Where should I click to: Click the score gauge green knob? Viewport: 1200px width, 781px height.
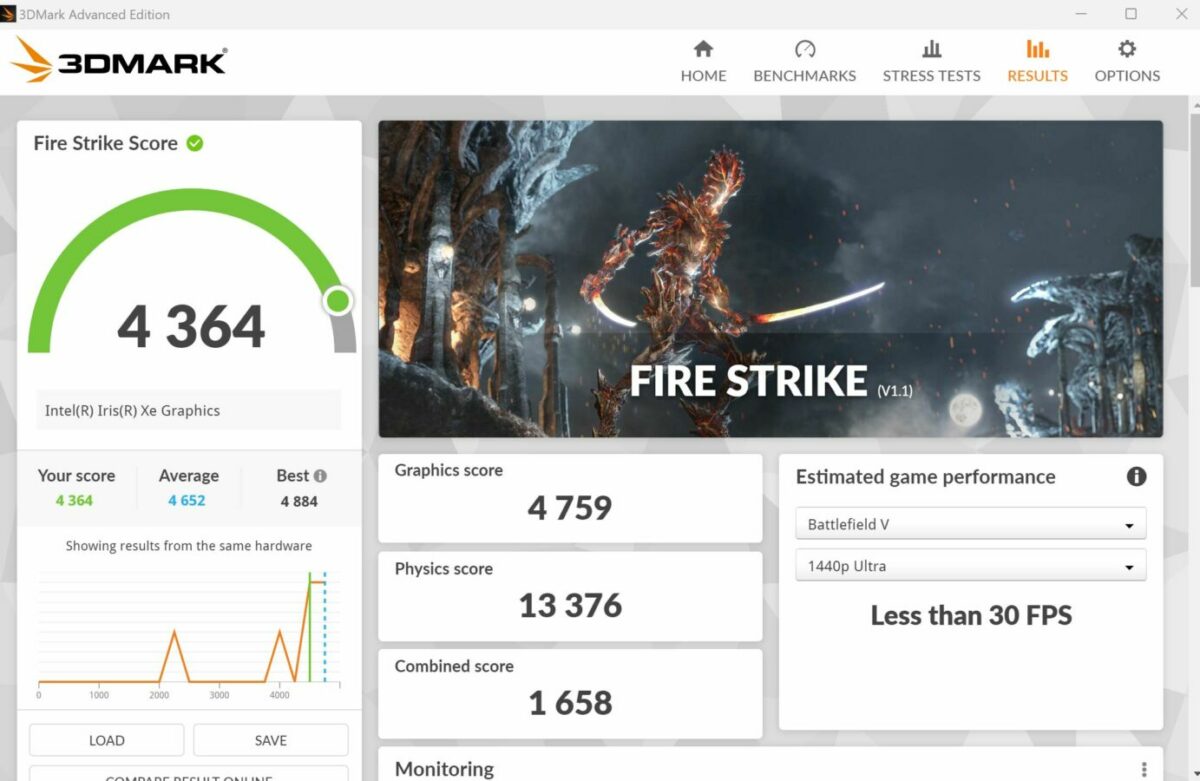[338, 300]
